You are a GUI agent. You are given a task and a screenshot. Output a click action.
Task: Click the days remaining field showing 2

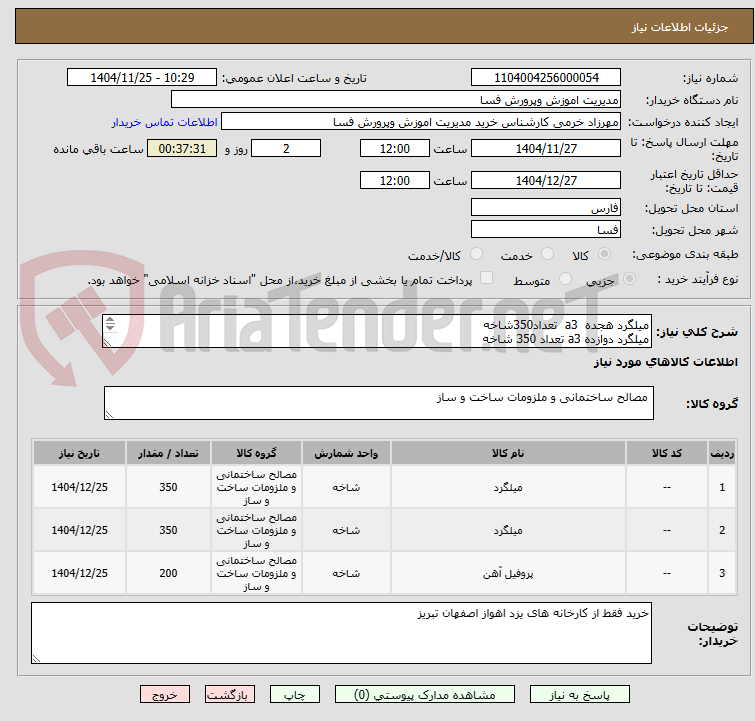pyautogui.click(x=286, y=148)
